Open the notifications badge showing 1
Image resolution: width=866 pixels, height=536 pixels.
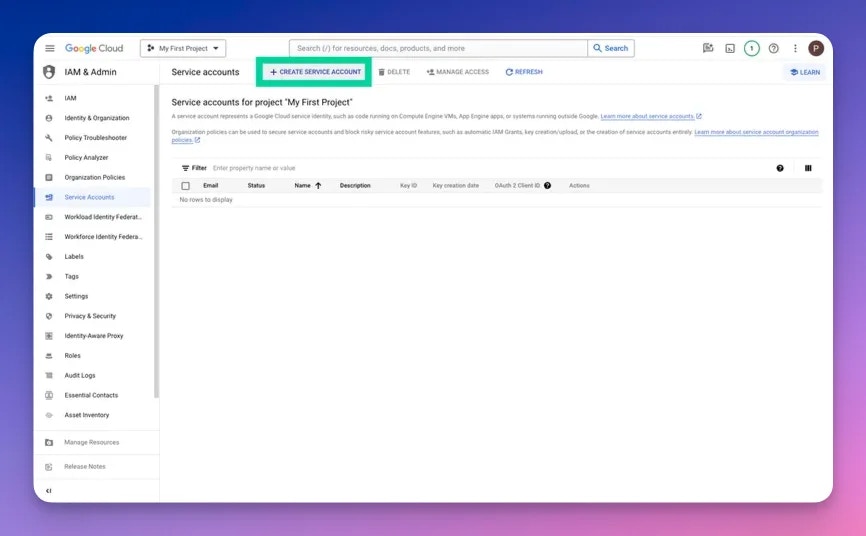coord(752,49)
